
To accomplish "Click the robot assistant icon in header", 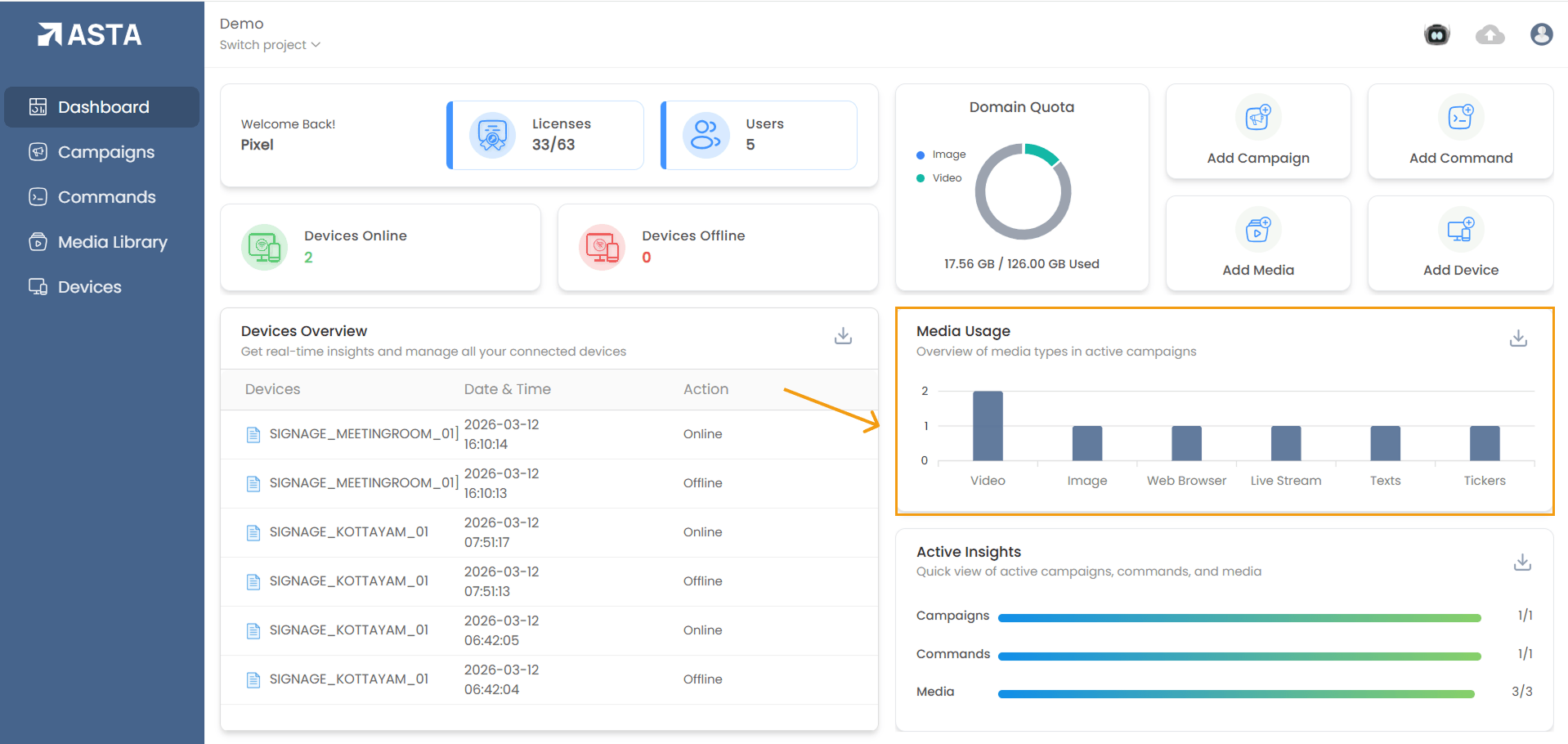I will pyautogui.click(x=1436, y=34).
